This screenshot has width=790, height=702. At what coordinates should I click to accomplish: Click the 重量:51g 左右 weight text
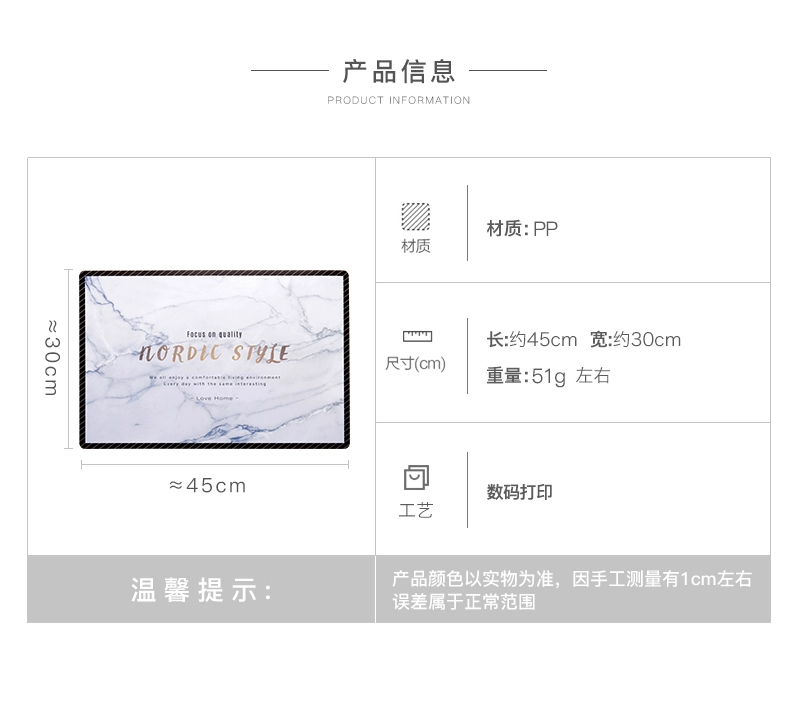(548, 376)
